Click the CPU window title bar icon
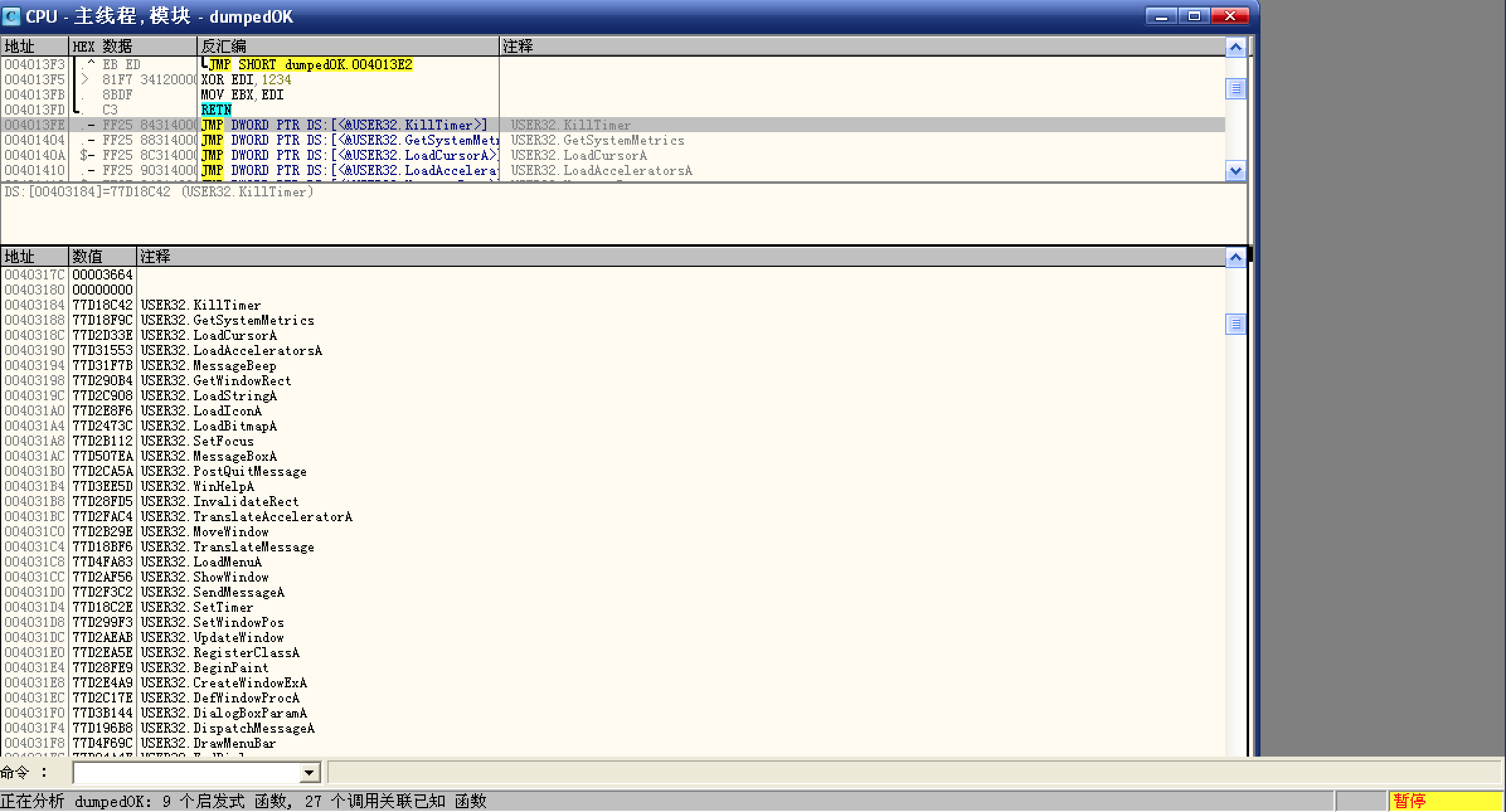 click(11, 16)
